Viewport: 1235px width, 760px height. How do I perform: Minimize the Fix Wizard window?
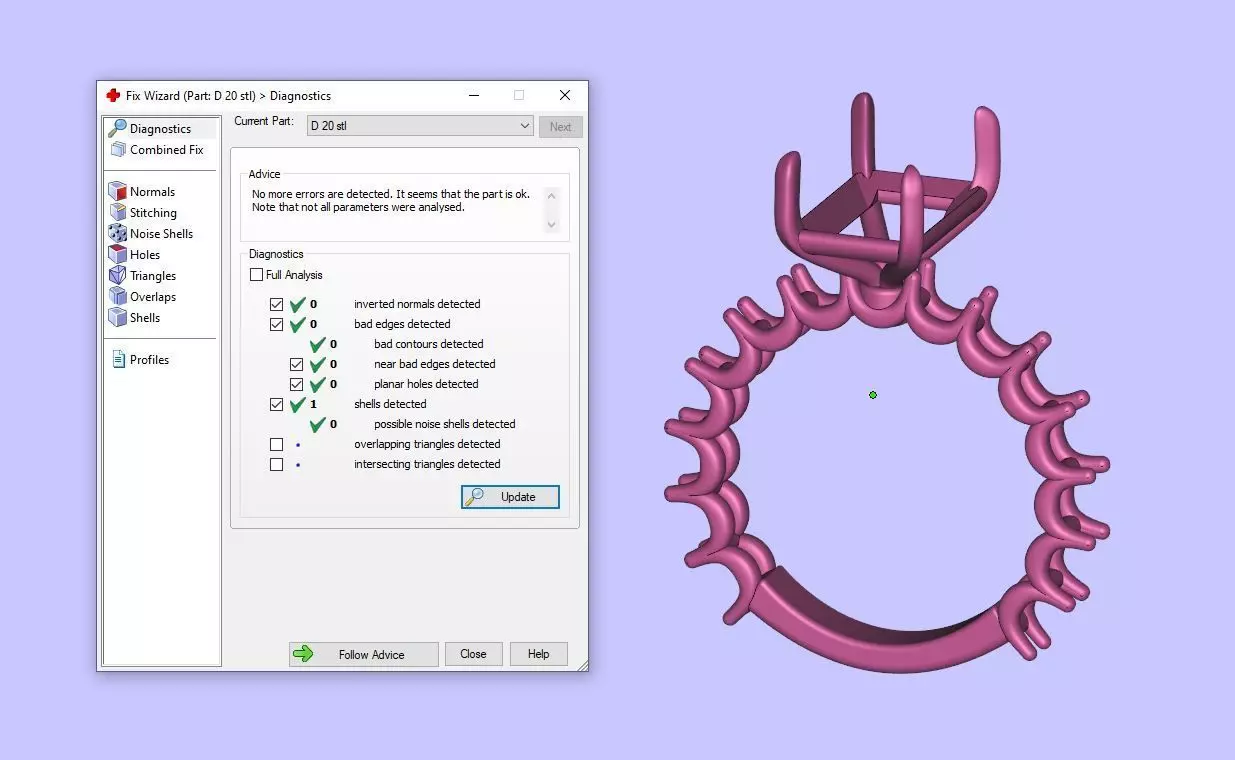(x=472, y=95)
